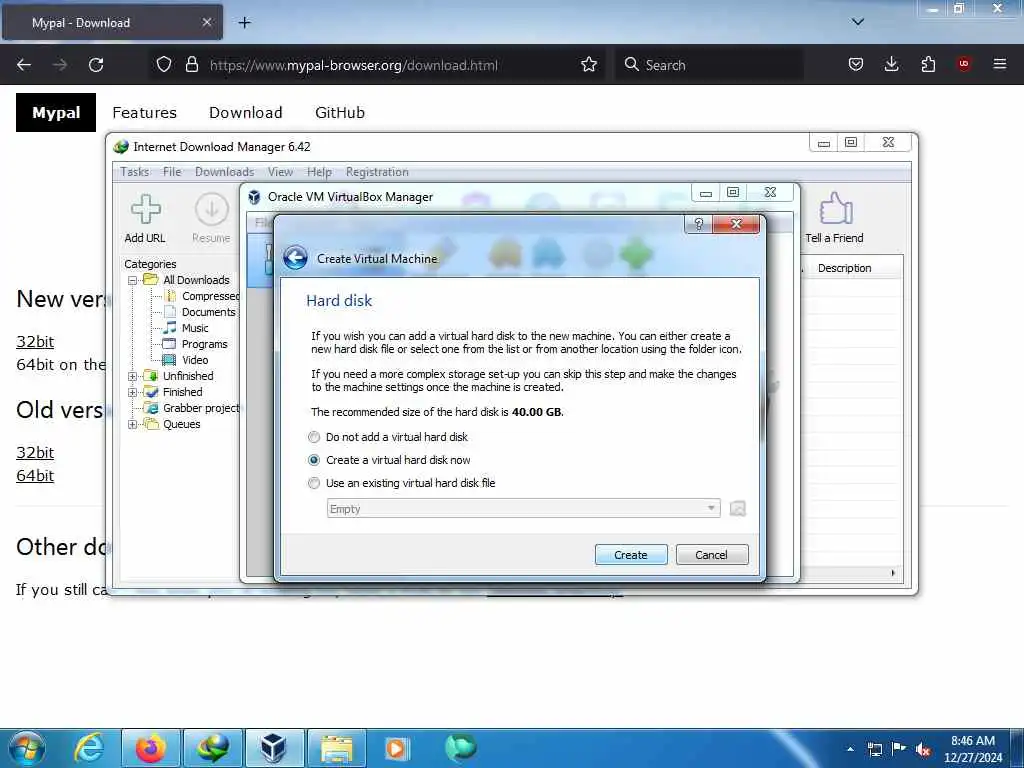Click Cancel in the Hard disk dialog
1024x768 pixels.
pyautogui.click(x=712, y=554)
